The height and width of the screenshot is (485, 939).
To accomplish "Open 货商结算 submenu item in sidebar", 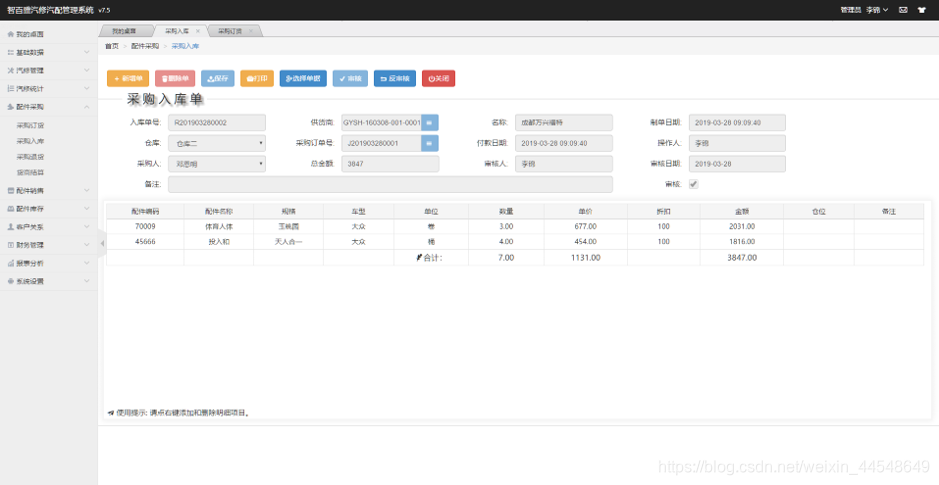I will pyautogui.click(x=30, y=172).
